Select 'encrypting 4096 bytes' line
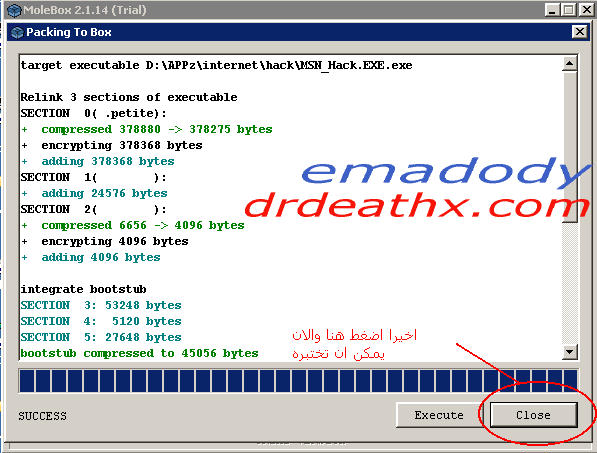 pyautogui.click(x=104, y=241)
